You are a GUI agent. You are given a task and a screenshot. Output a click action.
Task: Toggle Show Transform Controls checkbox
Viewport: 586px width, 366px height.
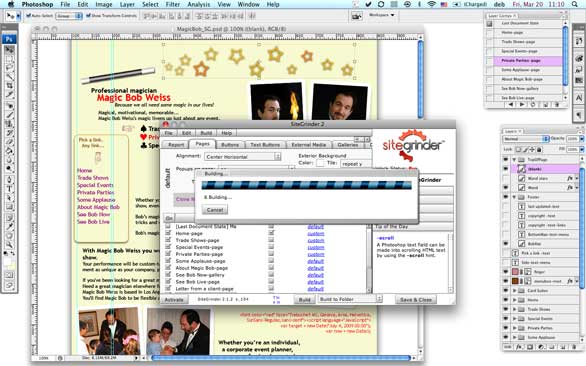[x=89, y=16]
